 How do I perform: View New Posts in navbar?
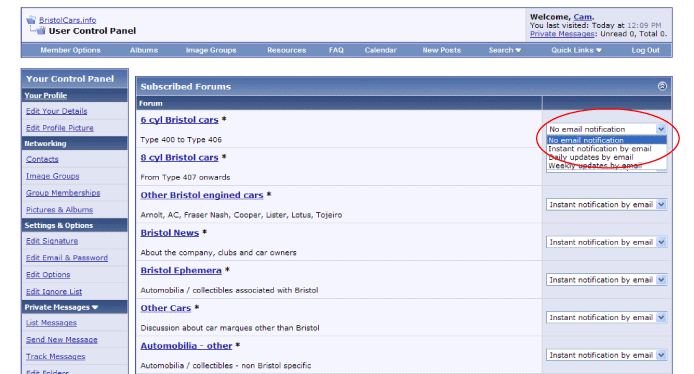pyautogui.click(x=442, y=50)
